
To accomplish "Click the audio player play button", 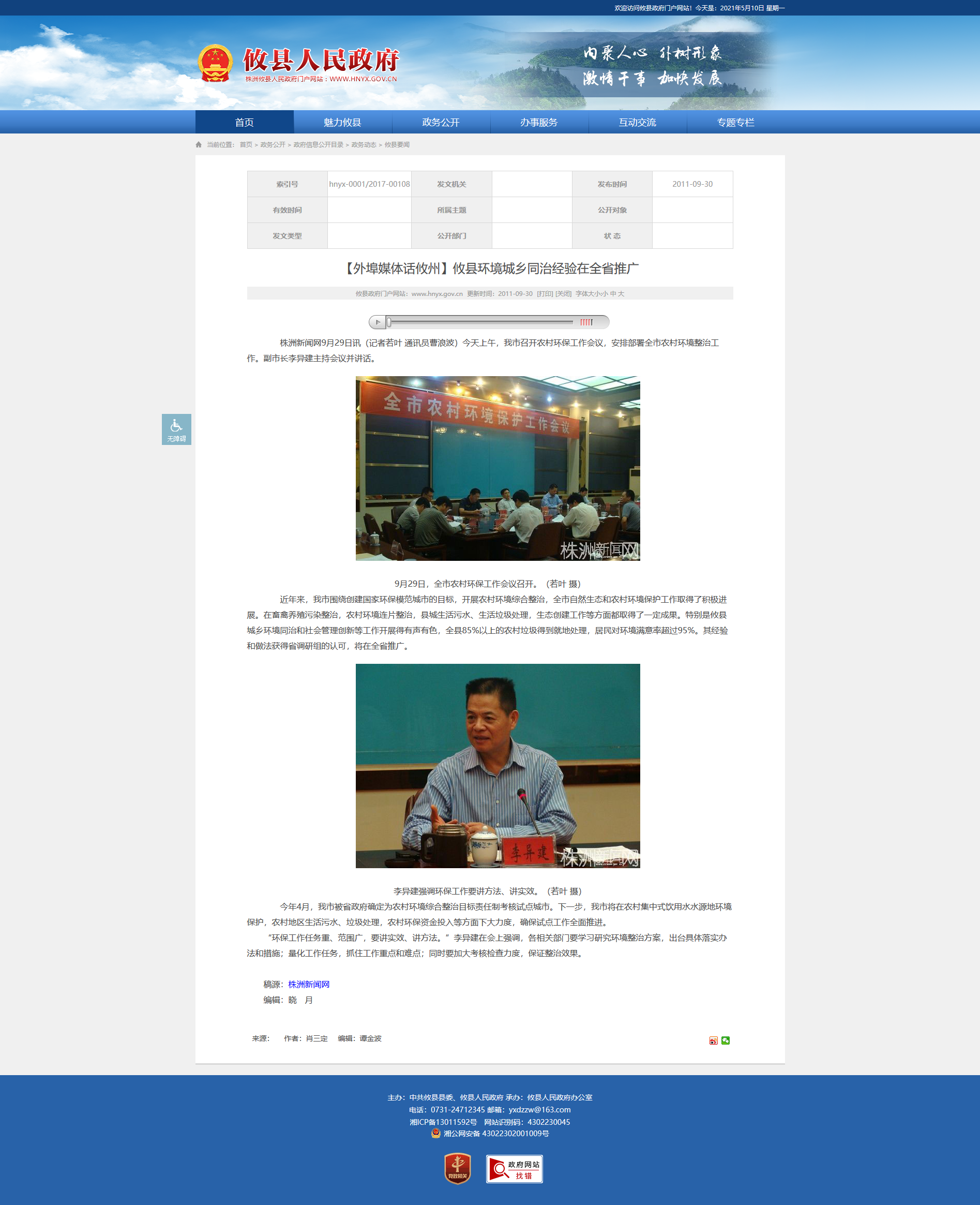I will click(378, 322).
